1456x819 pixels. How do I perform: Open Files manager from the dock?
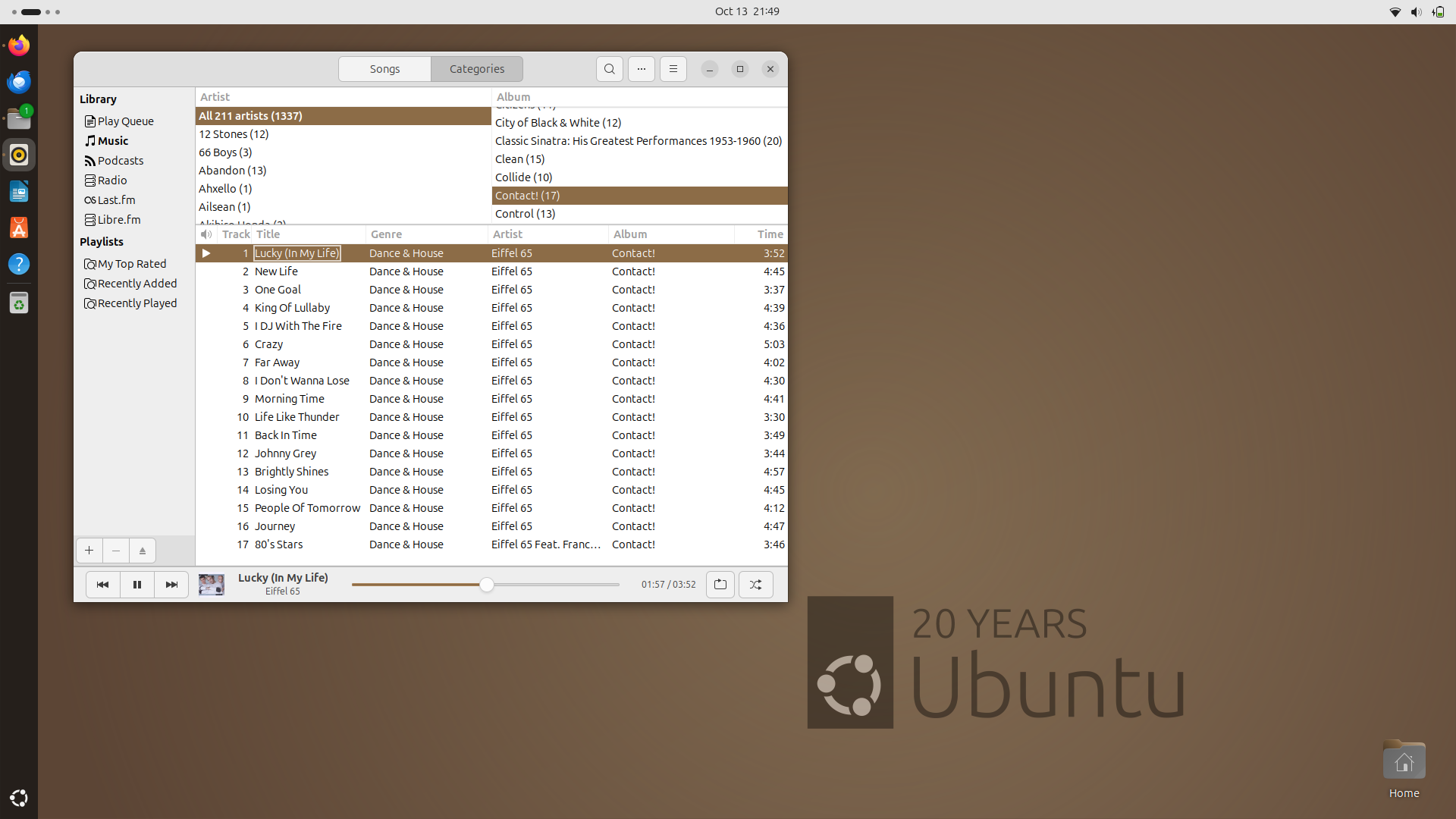(19, 118)
